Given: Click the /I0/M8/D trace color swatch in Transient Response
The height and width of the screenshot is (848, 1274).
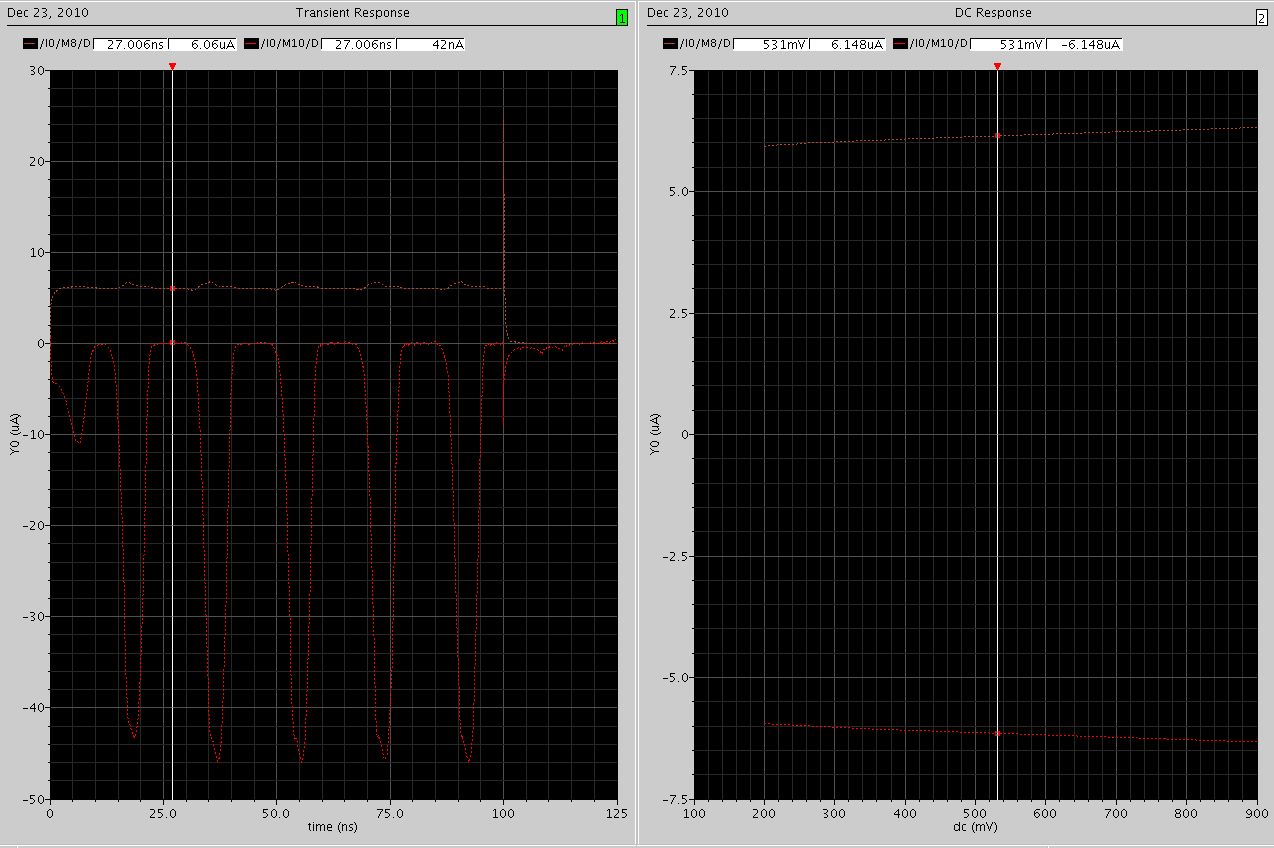Looking at the screenshot, I should point(28,44).
